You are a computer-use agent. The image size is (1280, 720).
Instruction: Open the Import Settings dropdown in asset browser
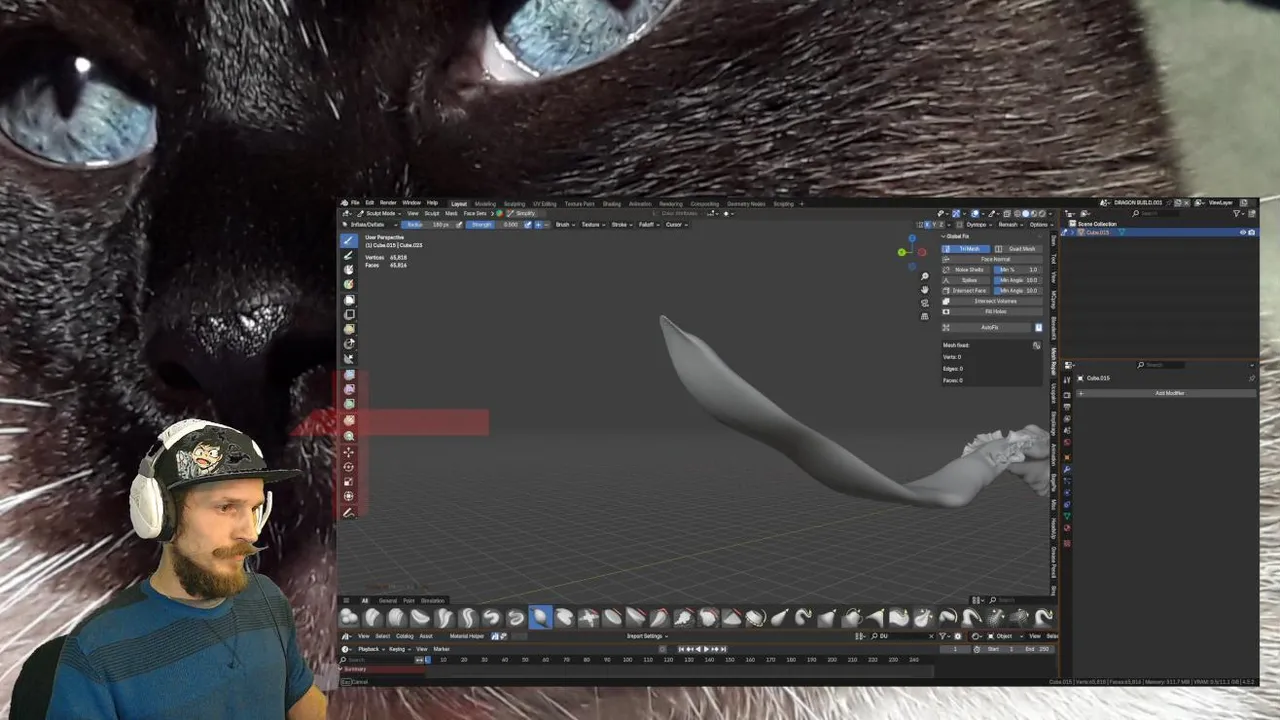(x=648, y=636)
